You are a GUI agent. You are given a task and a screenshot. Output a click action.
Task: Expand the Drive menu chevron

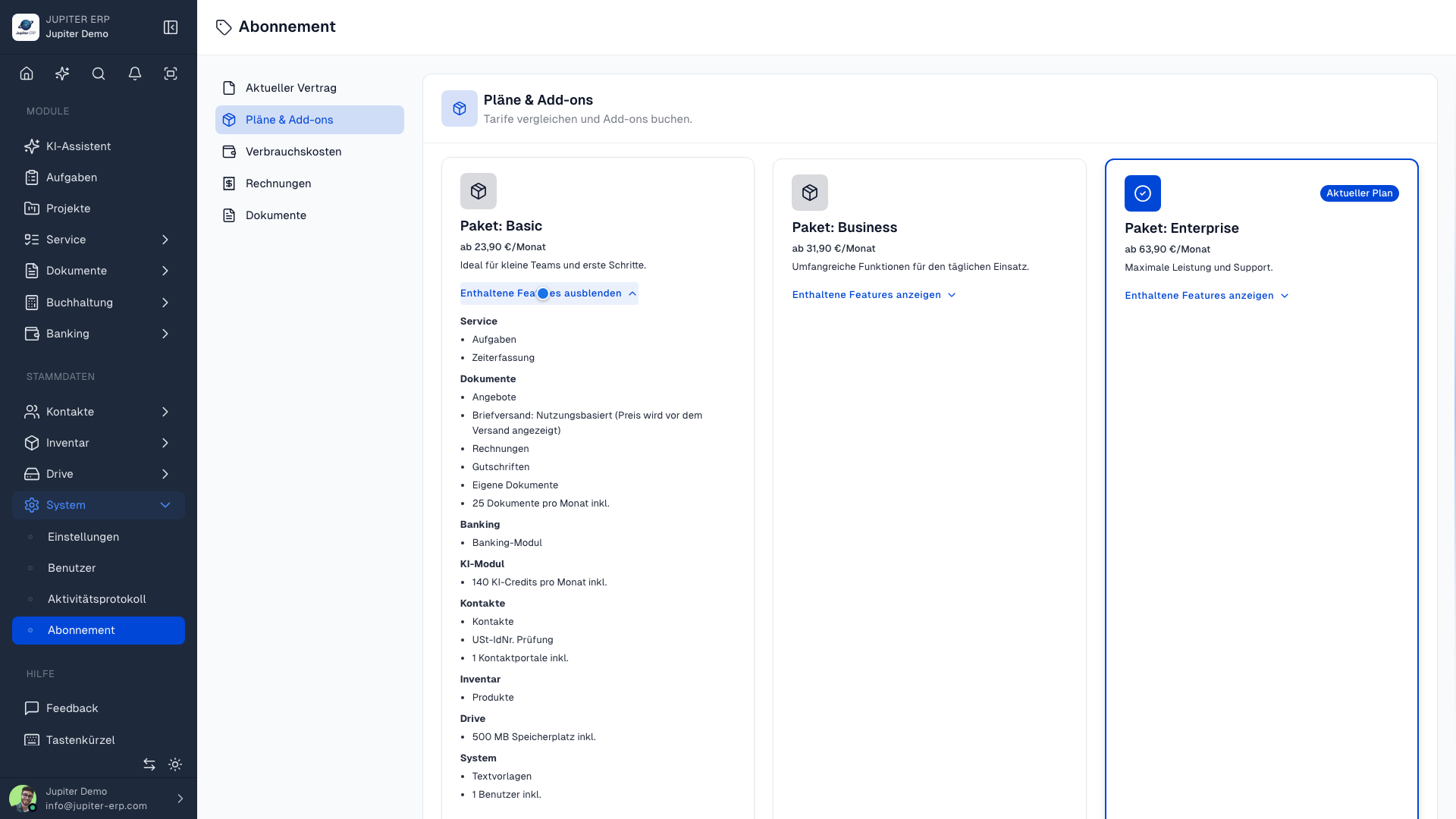point(165,474)
